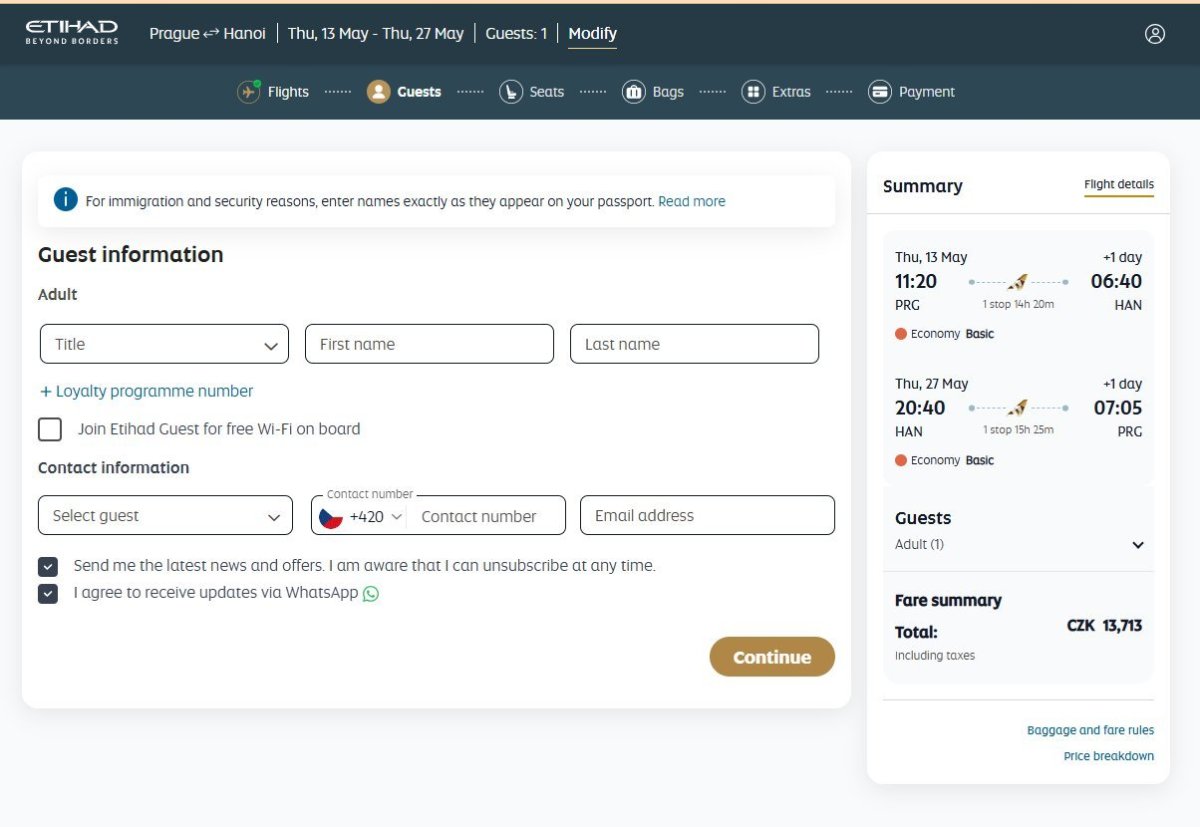This screenshot has width=1200, height=827.
Task: Click the Contact number input field
Action: coord(486,517)
